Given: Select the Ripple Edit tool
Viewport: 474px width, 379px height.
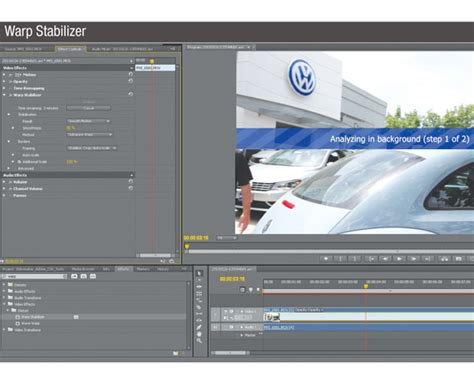Looking at the screenshot, I should [199, 287].
